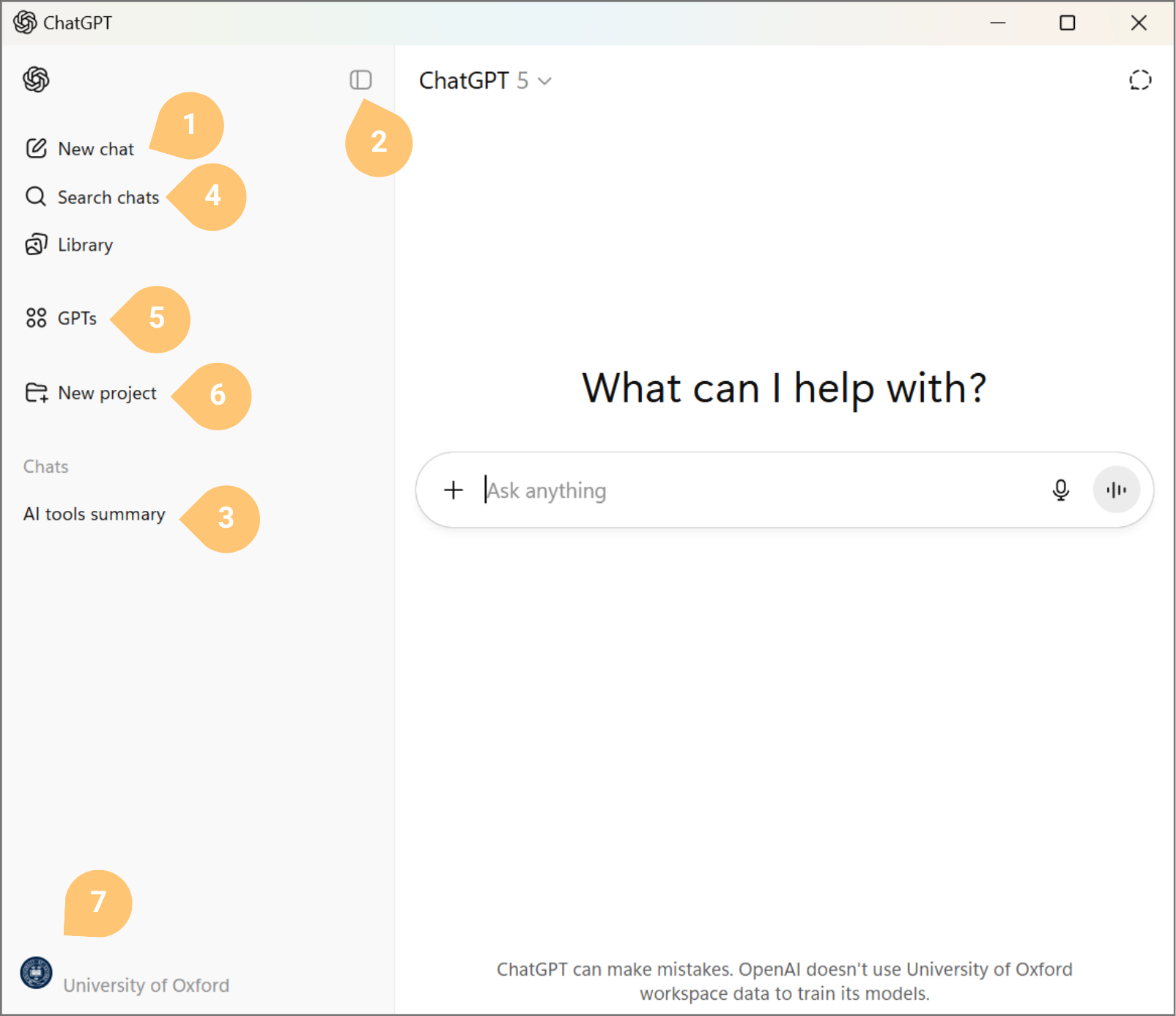Click the New chat pencil icon

(x=36, y=149)
